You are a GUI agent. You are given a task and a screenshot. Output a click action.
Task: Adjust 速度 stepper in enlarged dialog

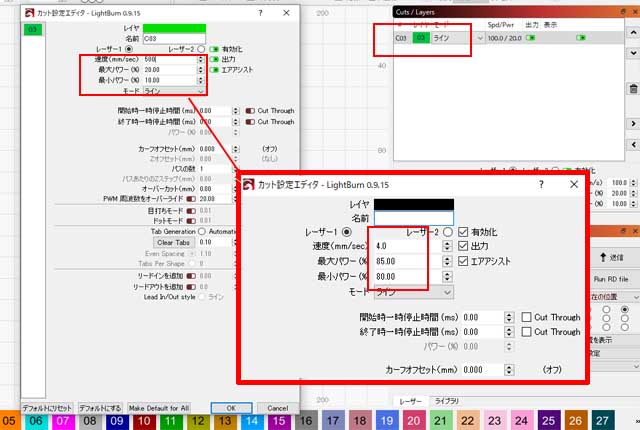click(x=447, y=246)
